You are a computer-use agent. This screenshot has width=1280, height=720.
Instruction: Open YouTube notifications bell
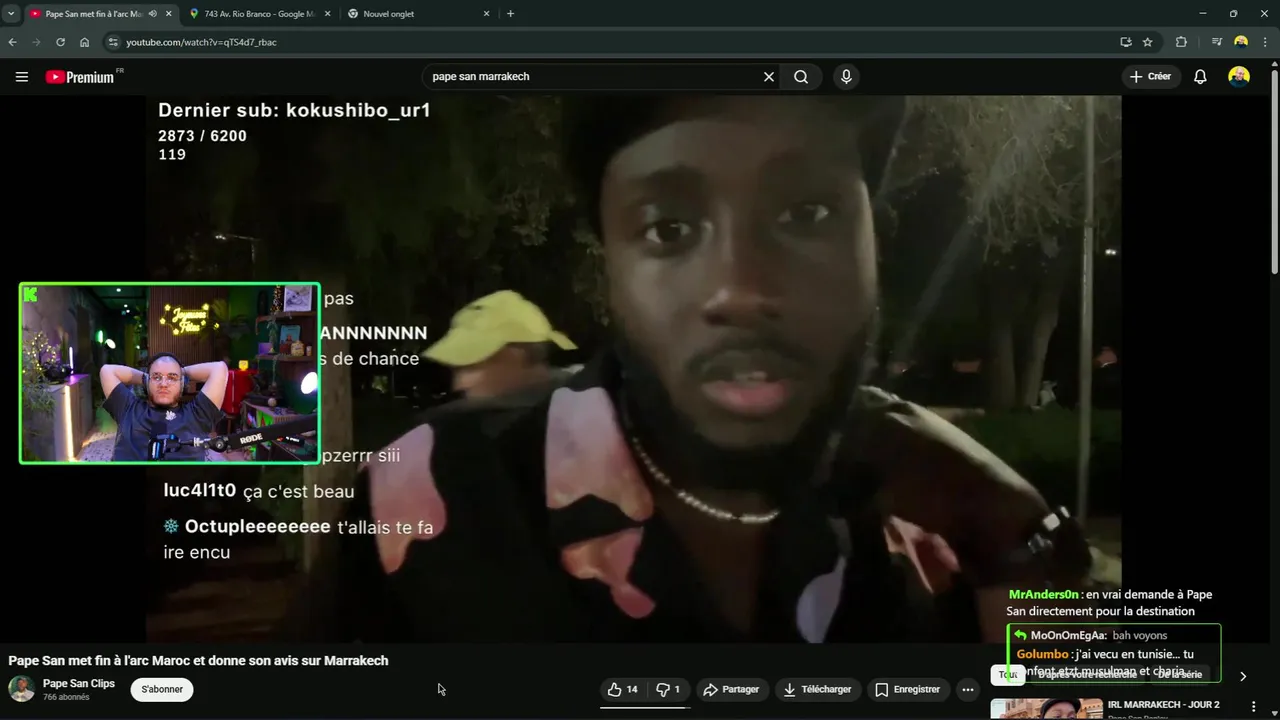pyautogui.click(x=1200, y=77)
